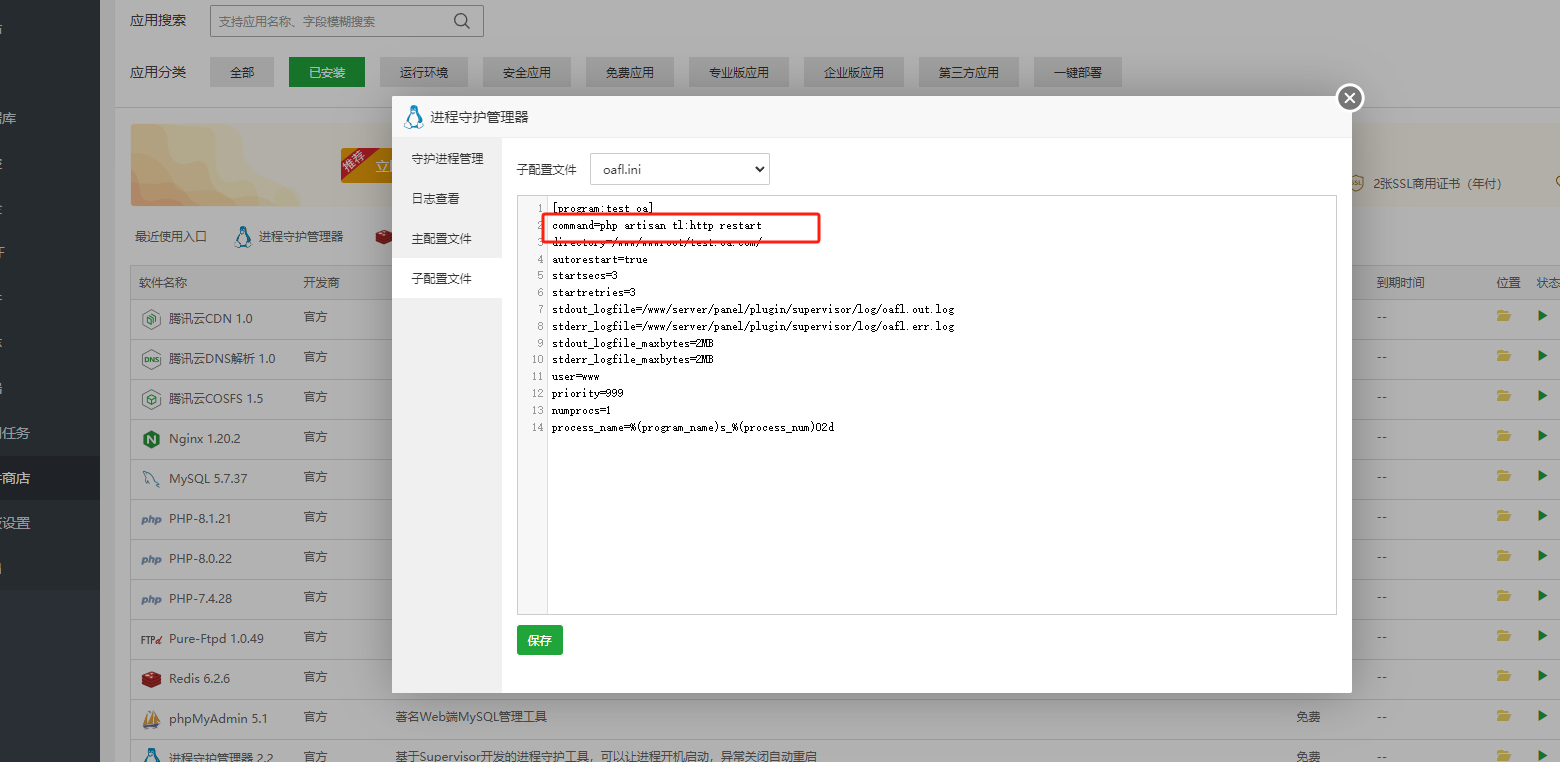Image resolution: width=1560 pixels, height=762 pixels.
Task: Click the MySQL 5.7.37 dolphin icon
Action: click(x=151, y=479)
